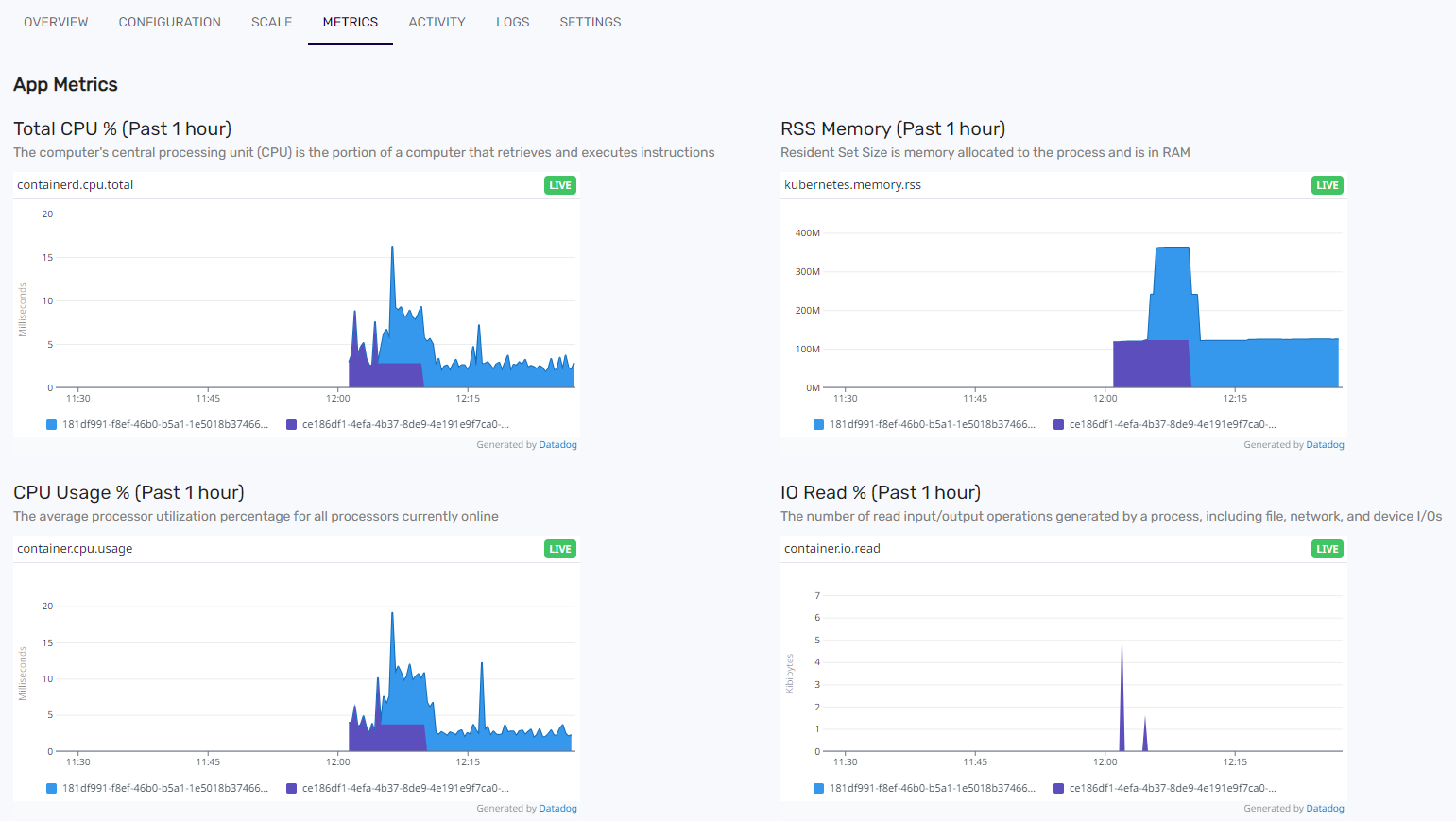This screenshot has height=821, width=1456.
Task: Open the Logs tab
Action: click(512, 22)
